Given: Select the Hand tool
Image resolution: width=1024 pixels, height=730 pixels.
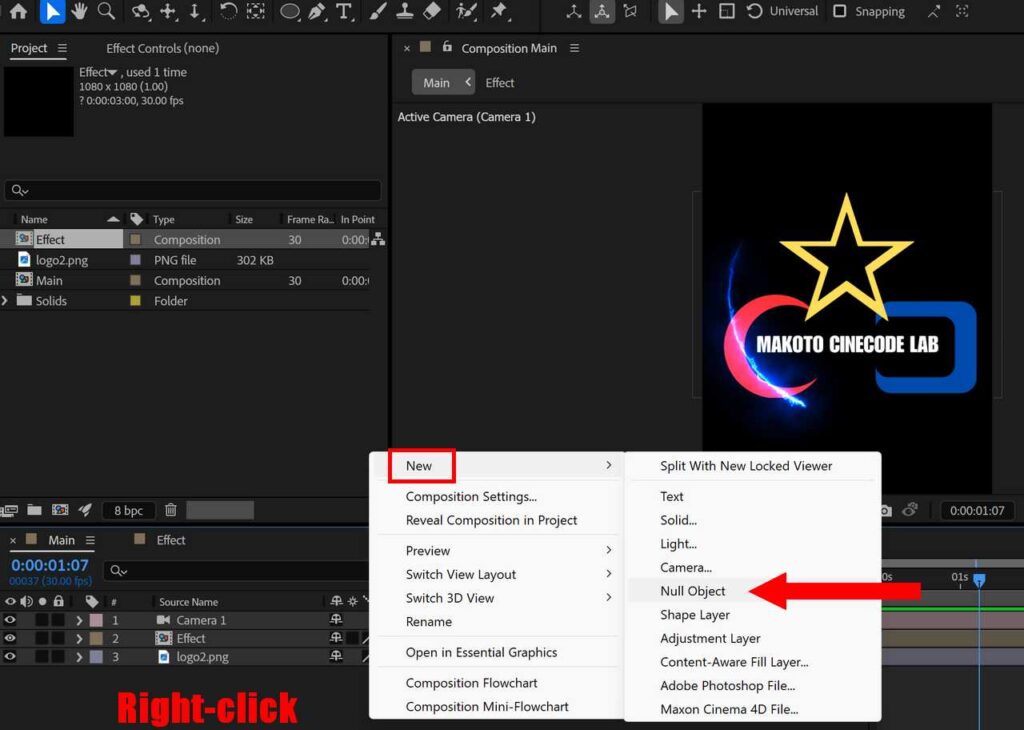Looking at the screenshot, I should point(80,11).
